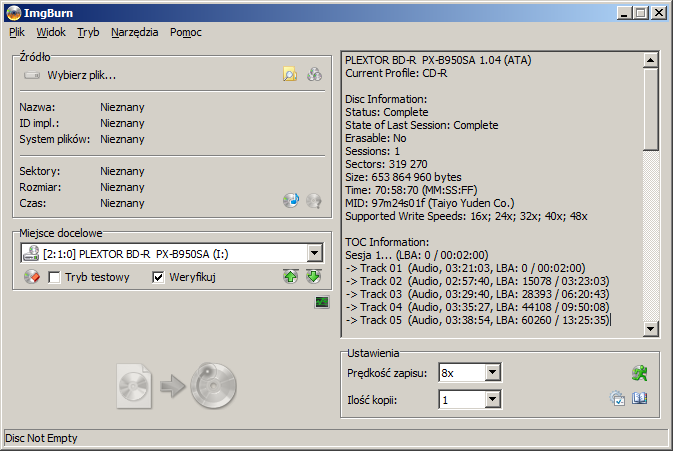Click the Track 05 line in TOC
This screenshot has height=451, width=673.
click(477, 320)
